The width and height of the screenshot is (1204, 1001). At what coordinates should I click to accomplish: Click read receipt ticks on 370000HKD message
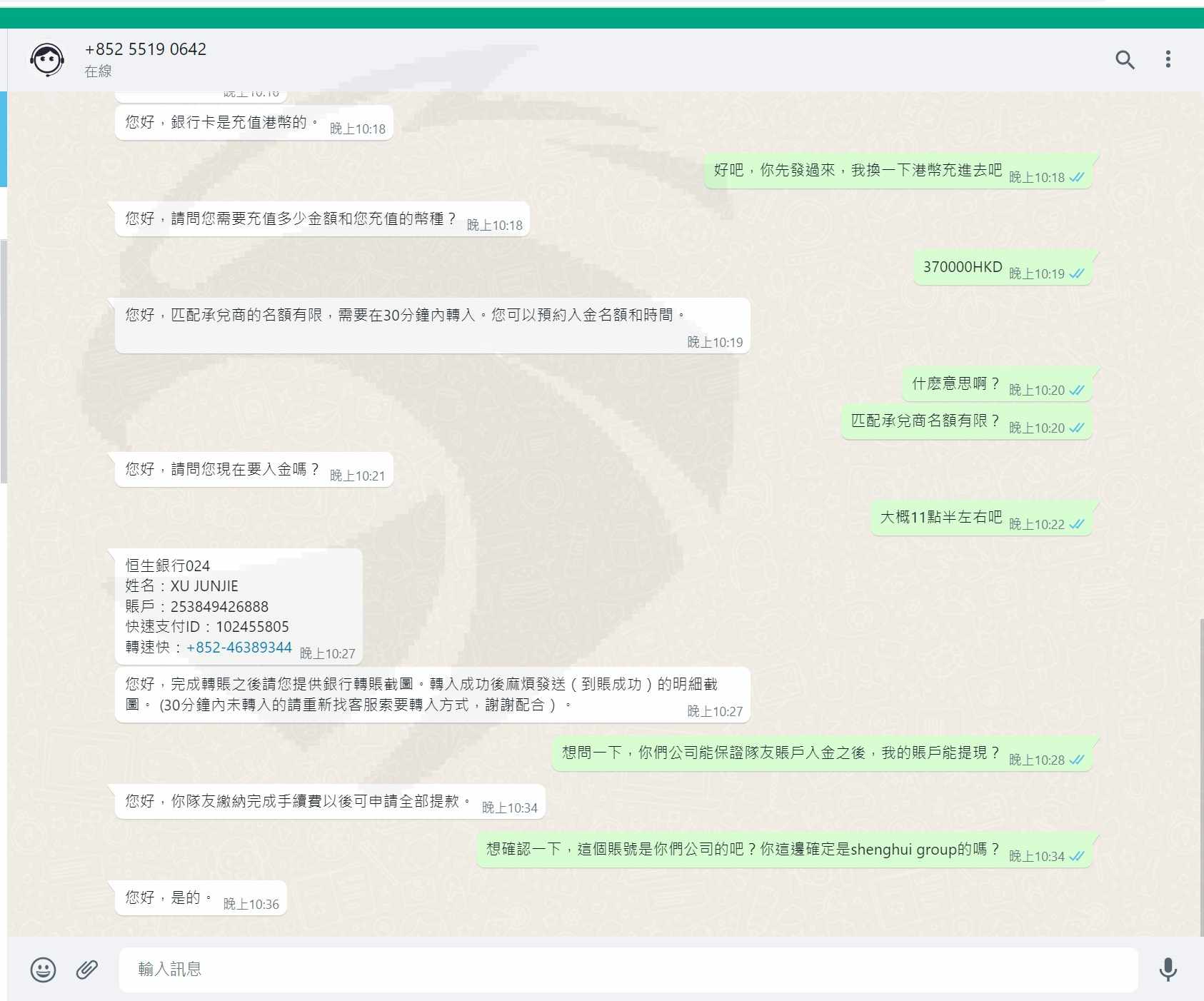(1076, 274)
